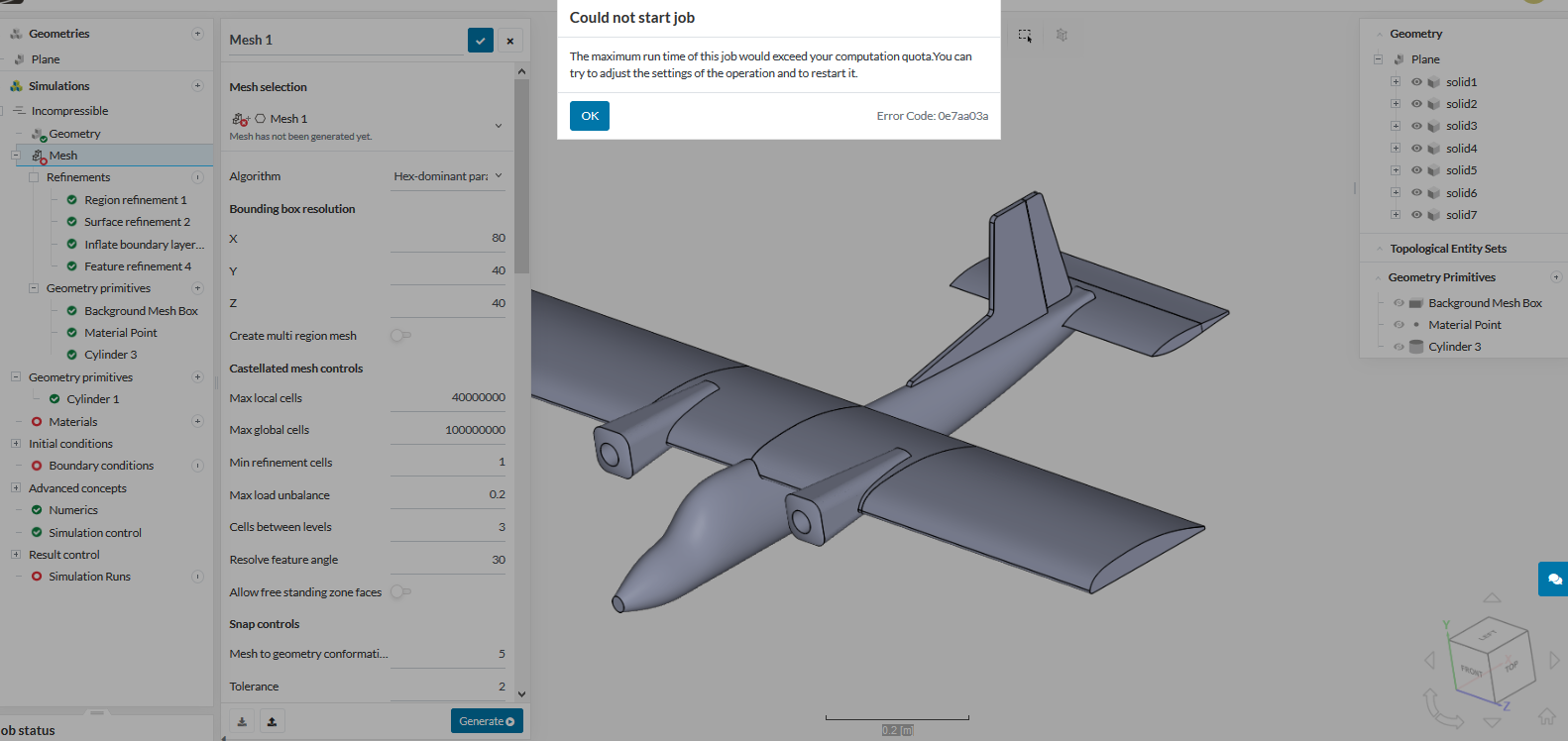1568x741 pixels.
Task: Edit the Max load unbalance field
Action: [x=448, y=495]
